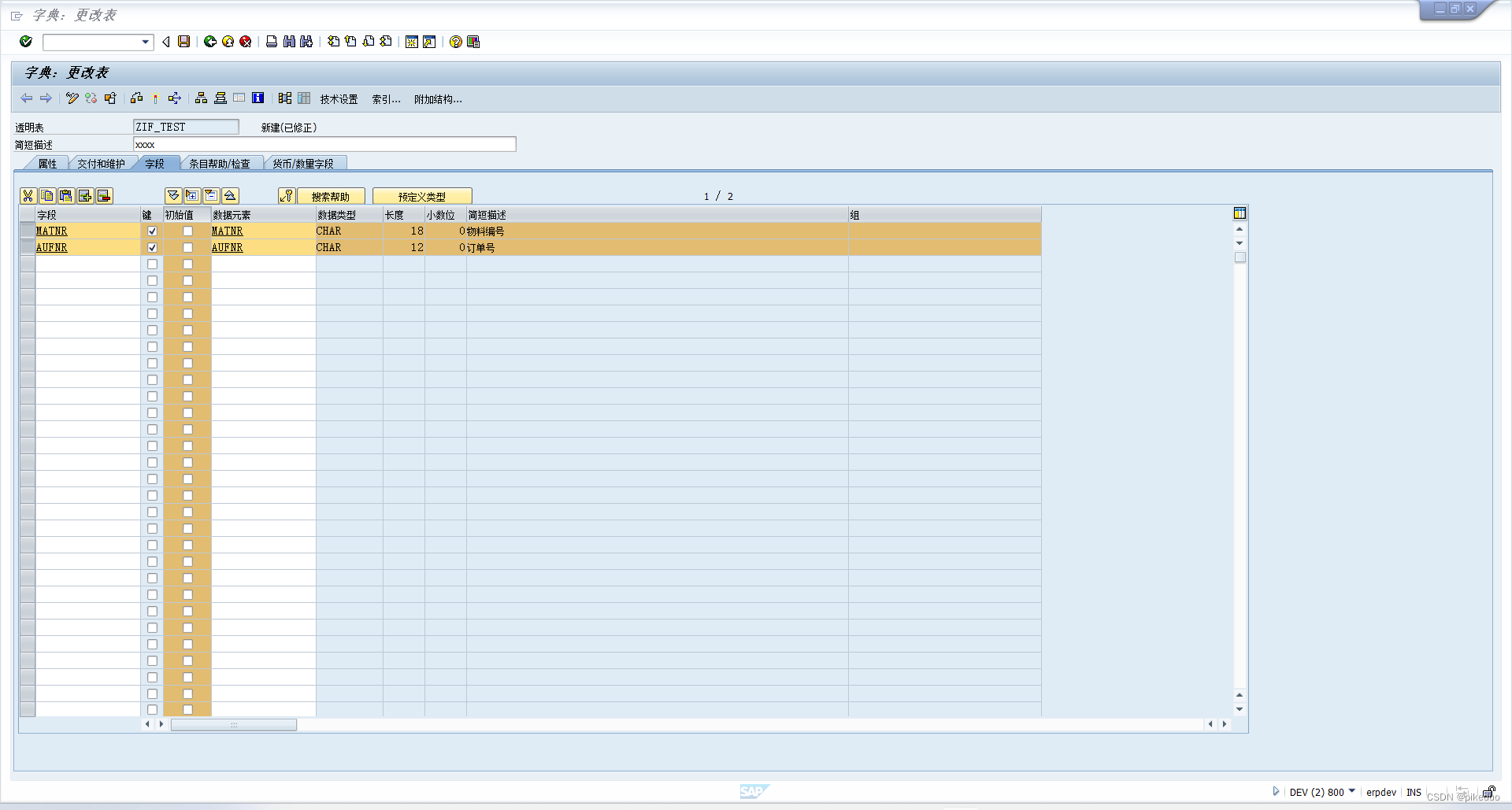Click the Insert Row icon
Screen dimensions: 1512x810
[85, 196]
